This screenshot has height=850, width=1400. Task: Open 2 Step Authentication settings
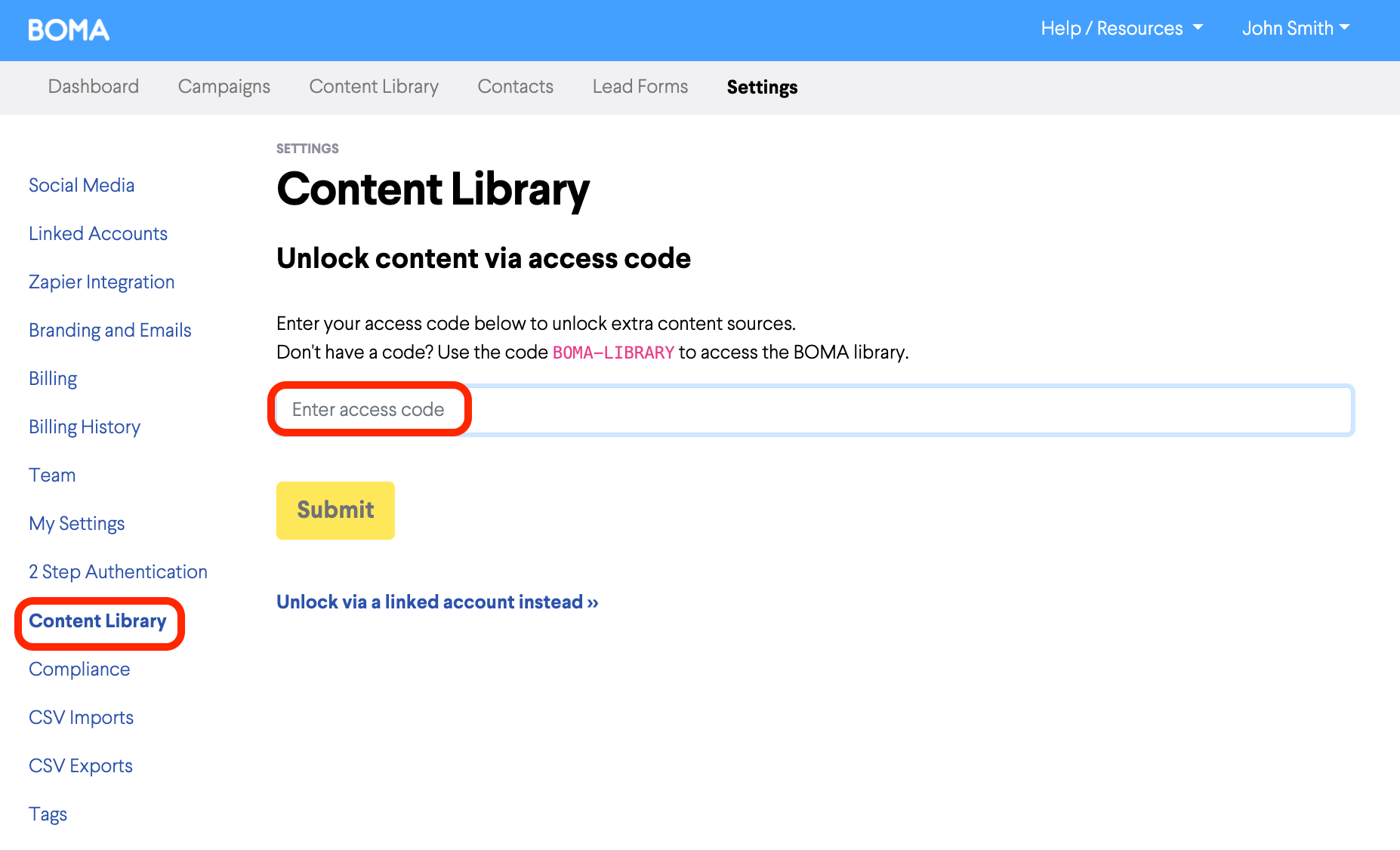tap(118, 571)
